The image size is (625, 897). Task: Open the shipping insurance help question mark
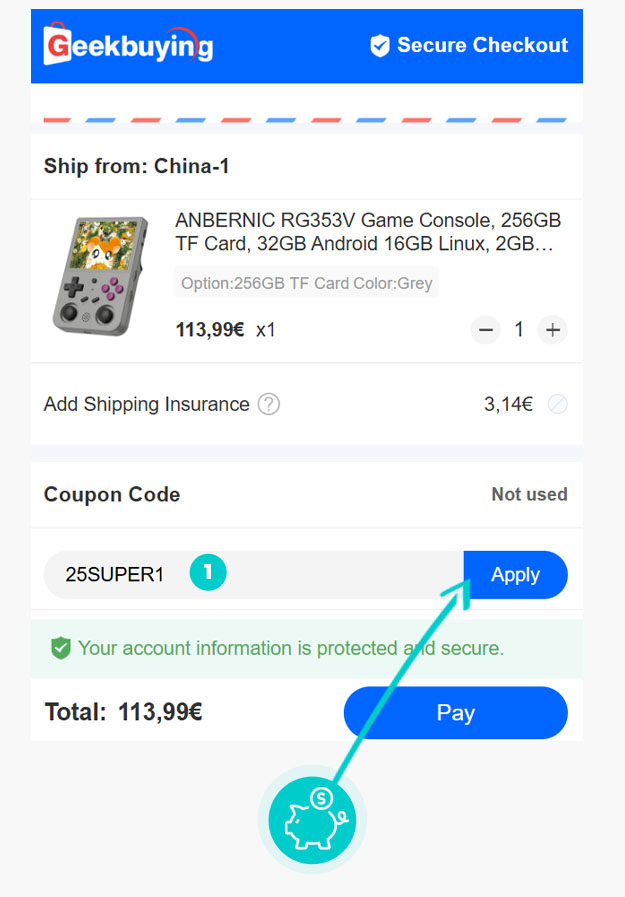268,404
